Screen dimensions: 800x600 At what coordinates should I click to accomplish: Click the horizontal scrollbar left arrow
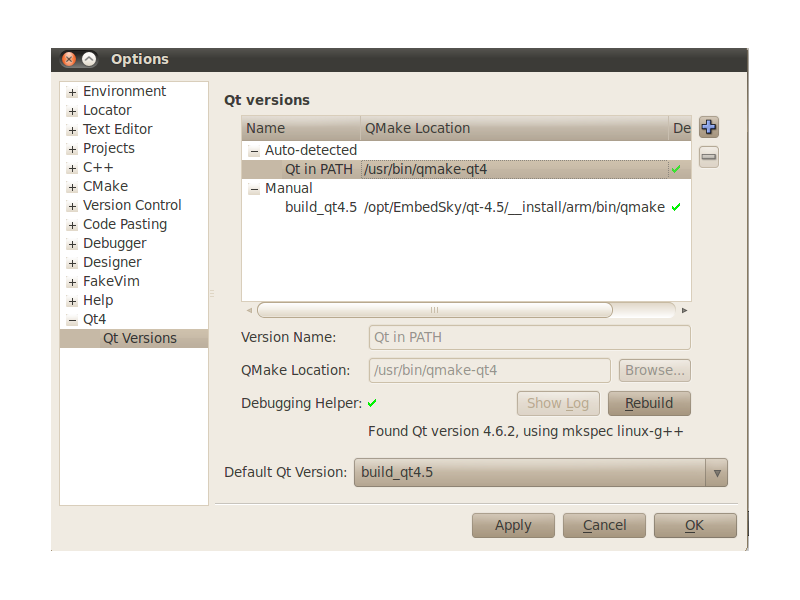click(x=249, y=310)
